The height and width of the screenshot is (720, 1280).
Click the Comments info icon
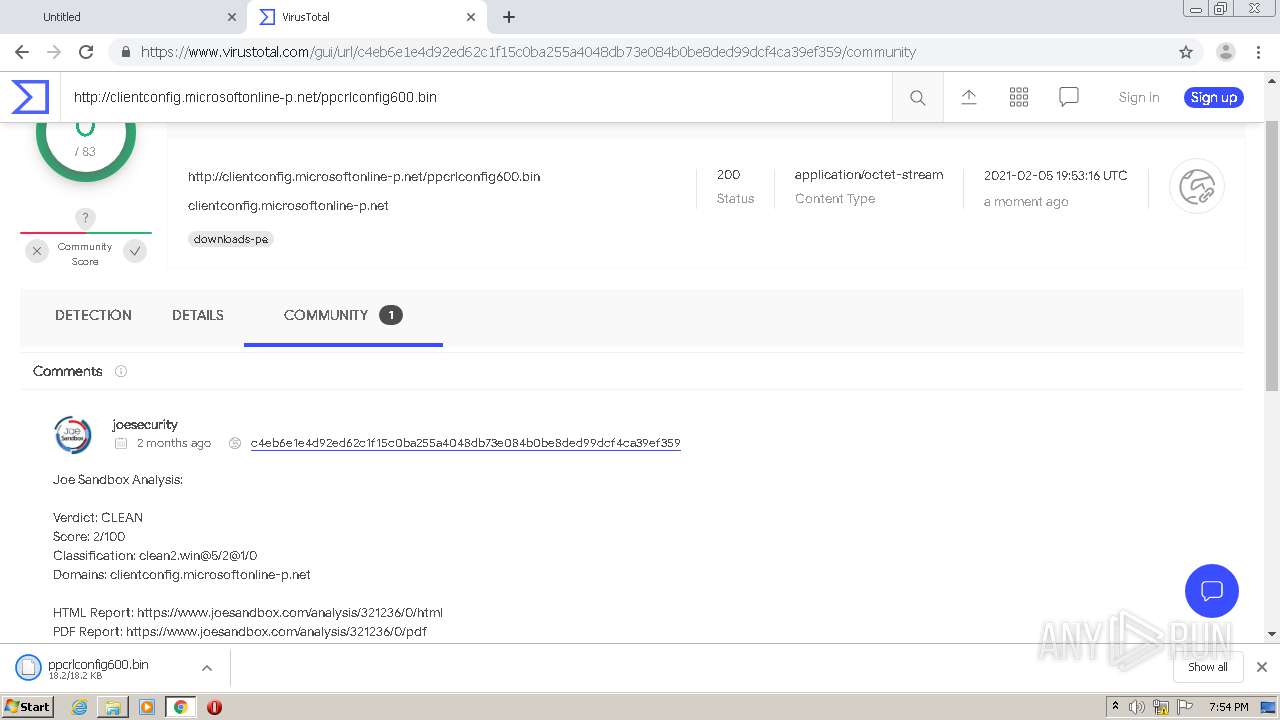click(x=121, y=371)
